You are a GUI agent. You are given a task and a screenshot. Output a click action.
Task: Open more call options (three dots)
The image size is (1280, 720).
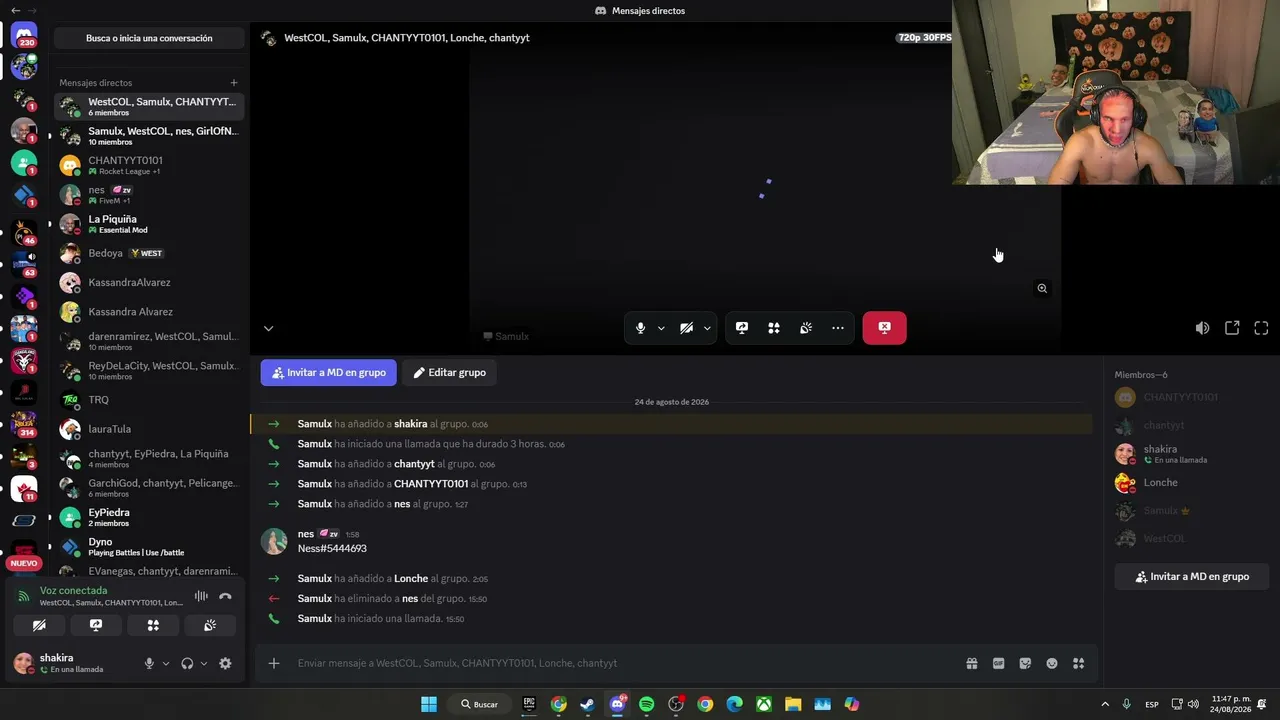point(838,328)
